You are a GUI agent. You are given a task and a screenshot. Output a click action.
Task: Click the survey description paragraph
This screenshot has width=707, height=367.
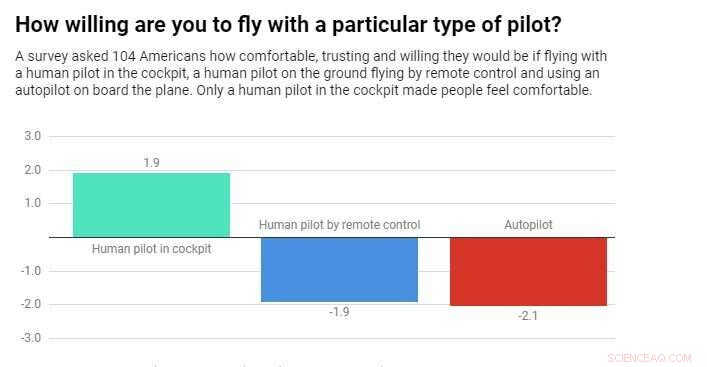click(311, 73)
